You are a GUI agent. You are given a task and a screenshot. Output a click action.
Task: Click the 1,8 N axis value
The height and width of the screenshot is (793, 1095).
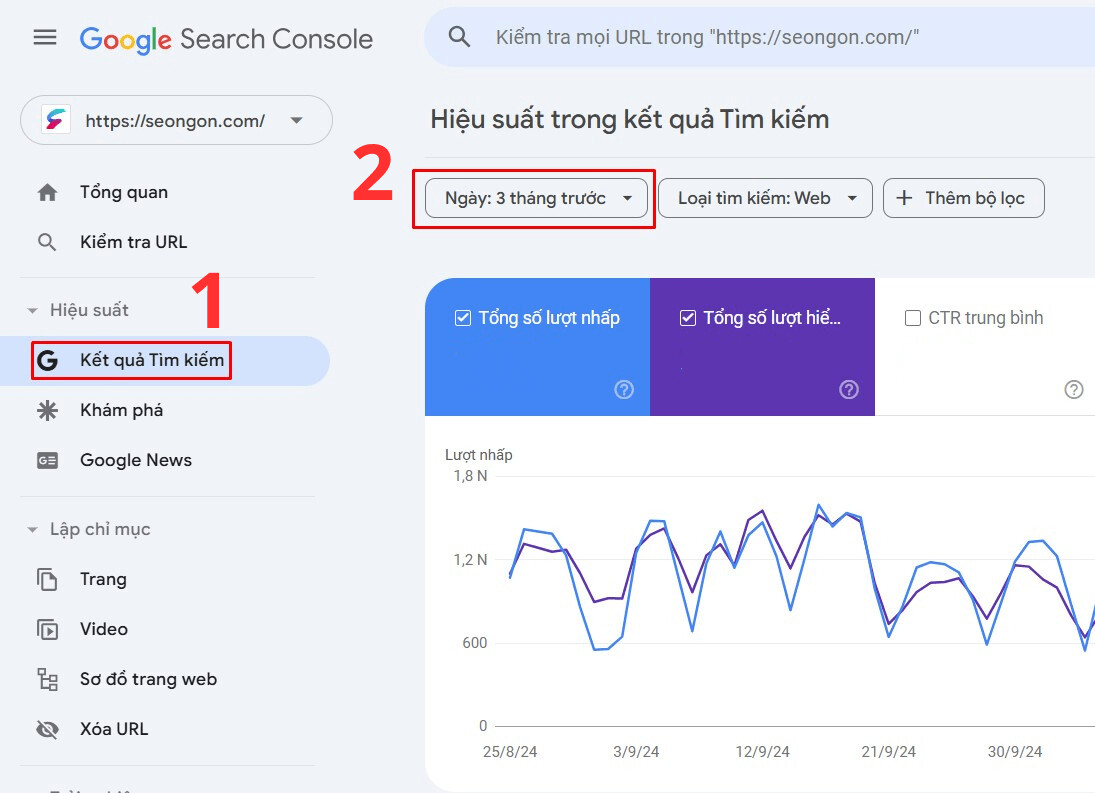pyautogui.click(x=471, y=476)
